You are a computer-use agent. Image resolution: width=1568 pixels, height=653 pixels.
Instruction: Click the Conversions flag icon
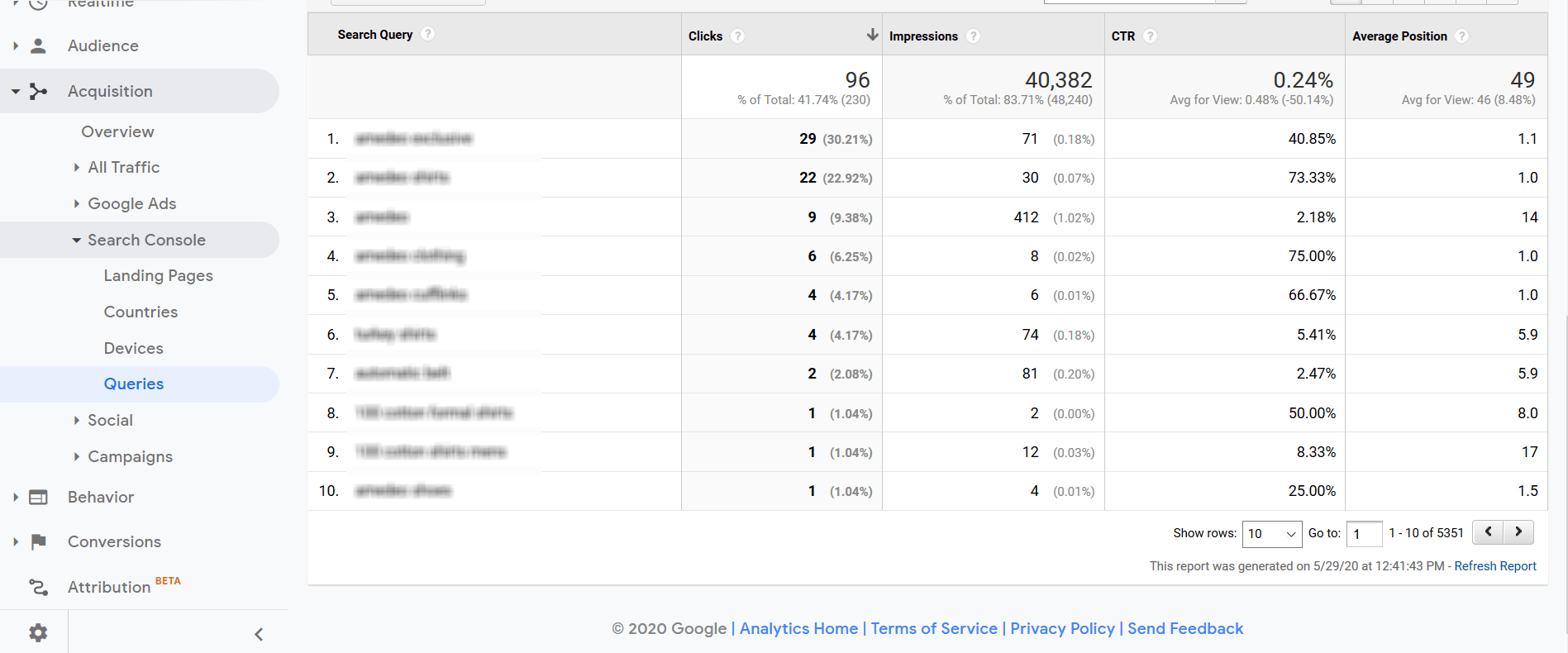(x=38, y=541)
